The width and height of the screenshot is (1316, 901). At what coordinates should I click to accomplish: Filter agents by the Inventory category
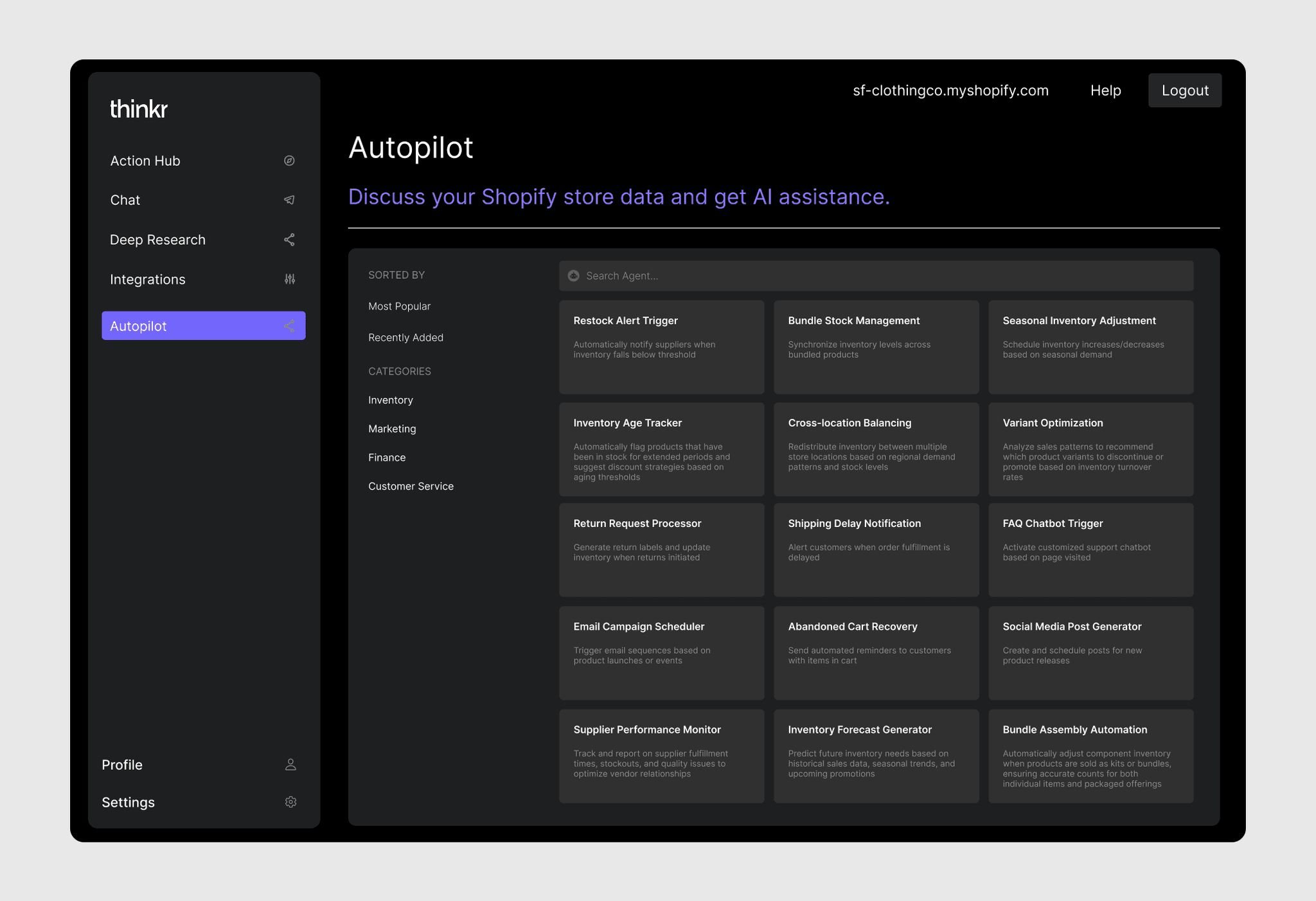tap(390, 399)
